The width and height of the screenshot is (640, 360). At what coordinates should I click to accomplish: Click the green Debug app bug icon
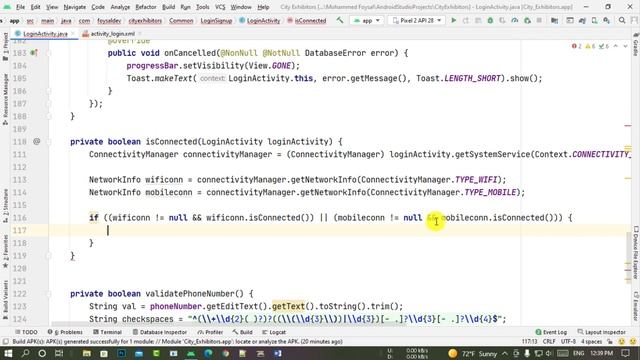click(490, 20)
